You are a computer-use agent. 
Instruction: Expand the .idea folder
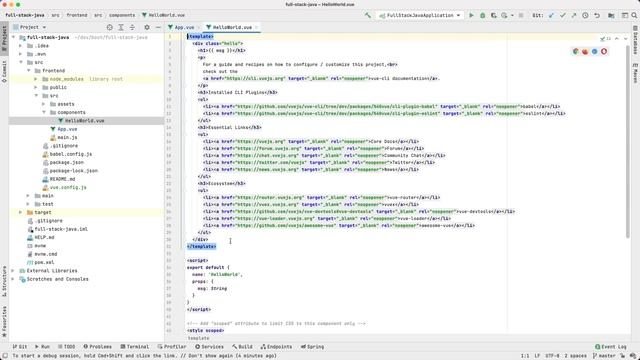(21, 46)
